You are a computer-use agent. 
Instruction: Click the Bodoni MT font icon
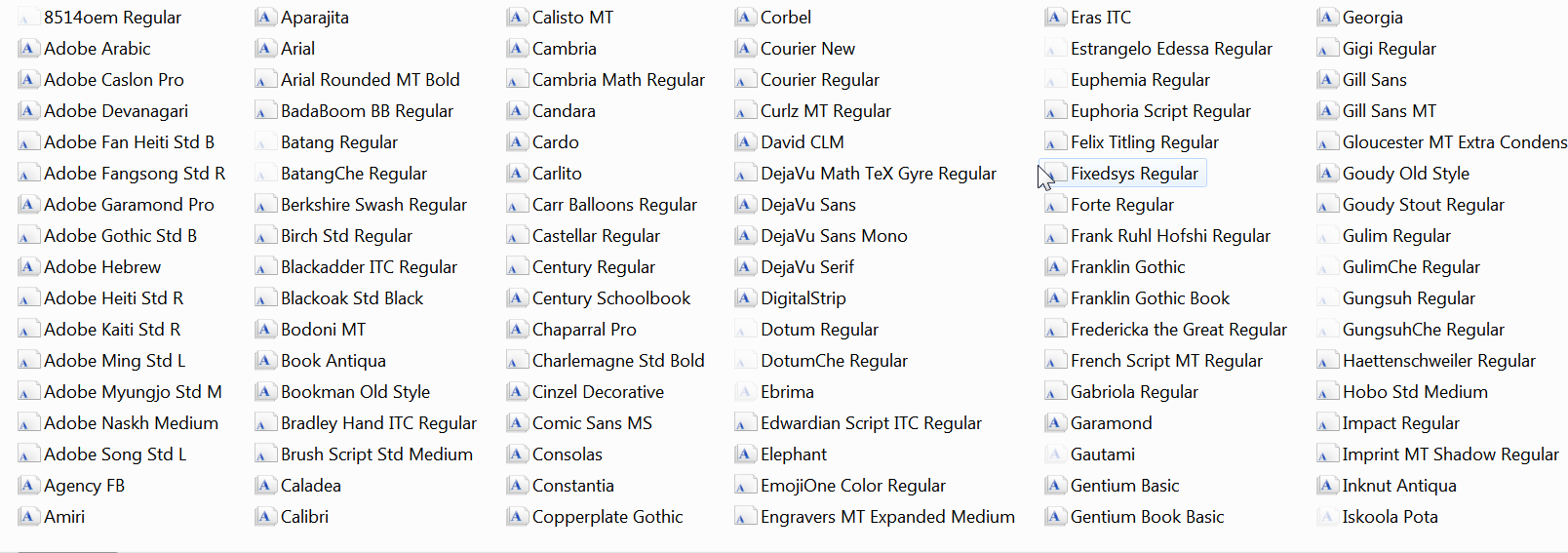tap(264, 330)
